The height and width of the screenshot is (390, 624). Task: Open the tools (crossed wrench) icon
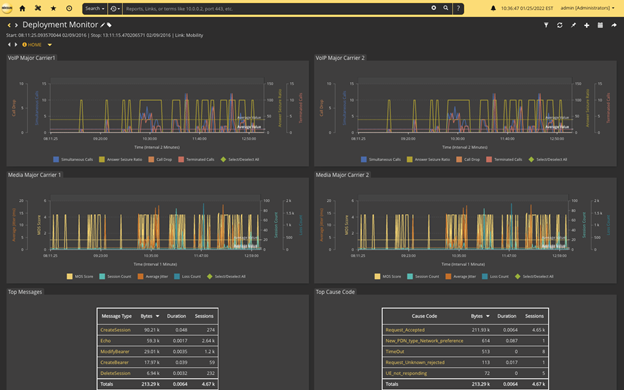[x=38, y=8]
